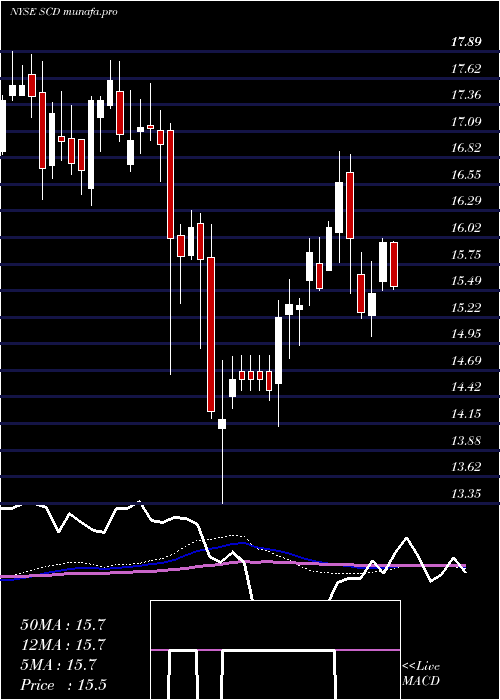The width and height of the screenshot is (500, 700).
Task: Click the 15.75 price axis label
Action: [466, 254]
